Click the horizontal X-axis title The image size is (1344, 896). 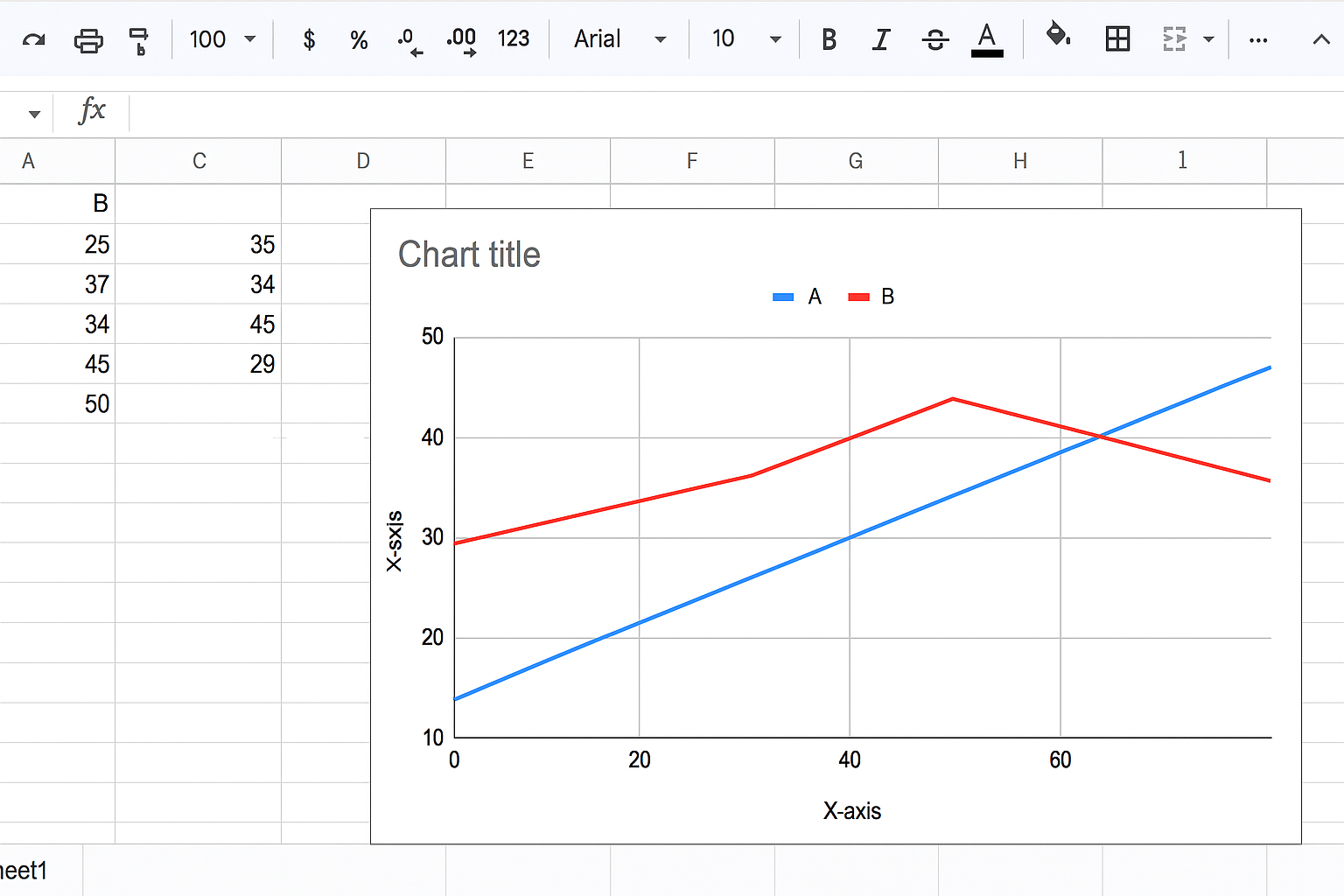pos(851,811)
